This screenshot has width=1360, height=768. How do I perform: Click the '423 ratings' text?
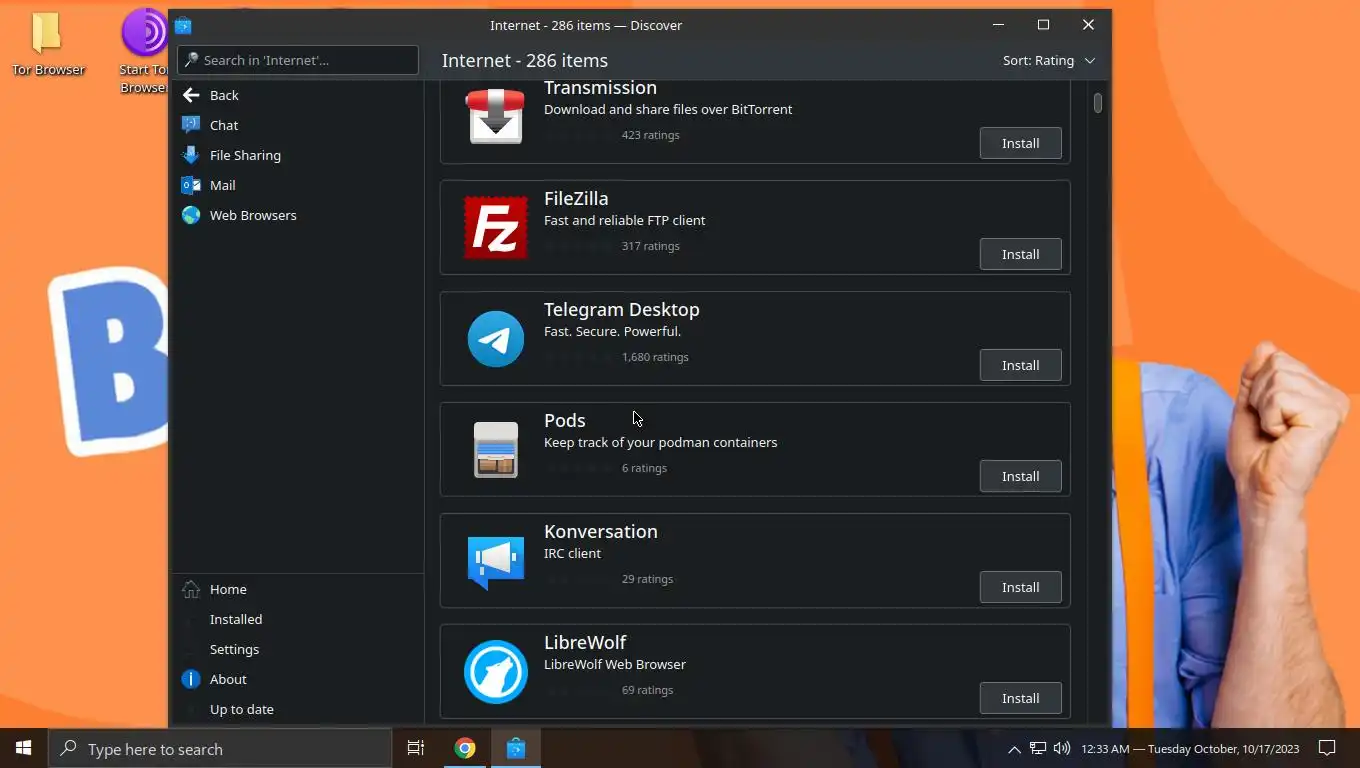[x=650, y=135]
